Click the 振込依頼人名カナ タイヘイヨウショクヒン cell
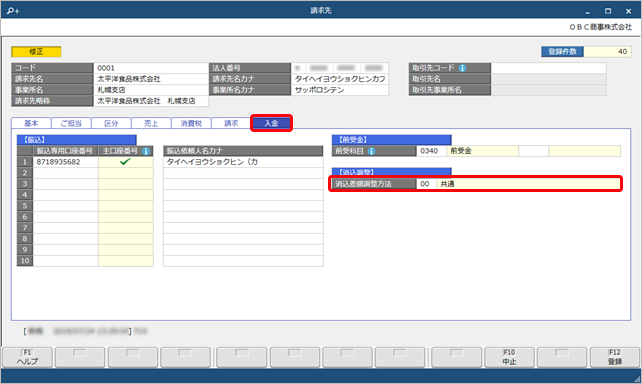The width and height of the screenshot is (642, 384). pyautogui.click(x=243, y=162)
